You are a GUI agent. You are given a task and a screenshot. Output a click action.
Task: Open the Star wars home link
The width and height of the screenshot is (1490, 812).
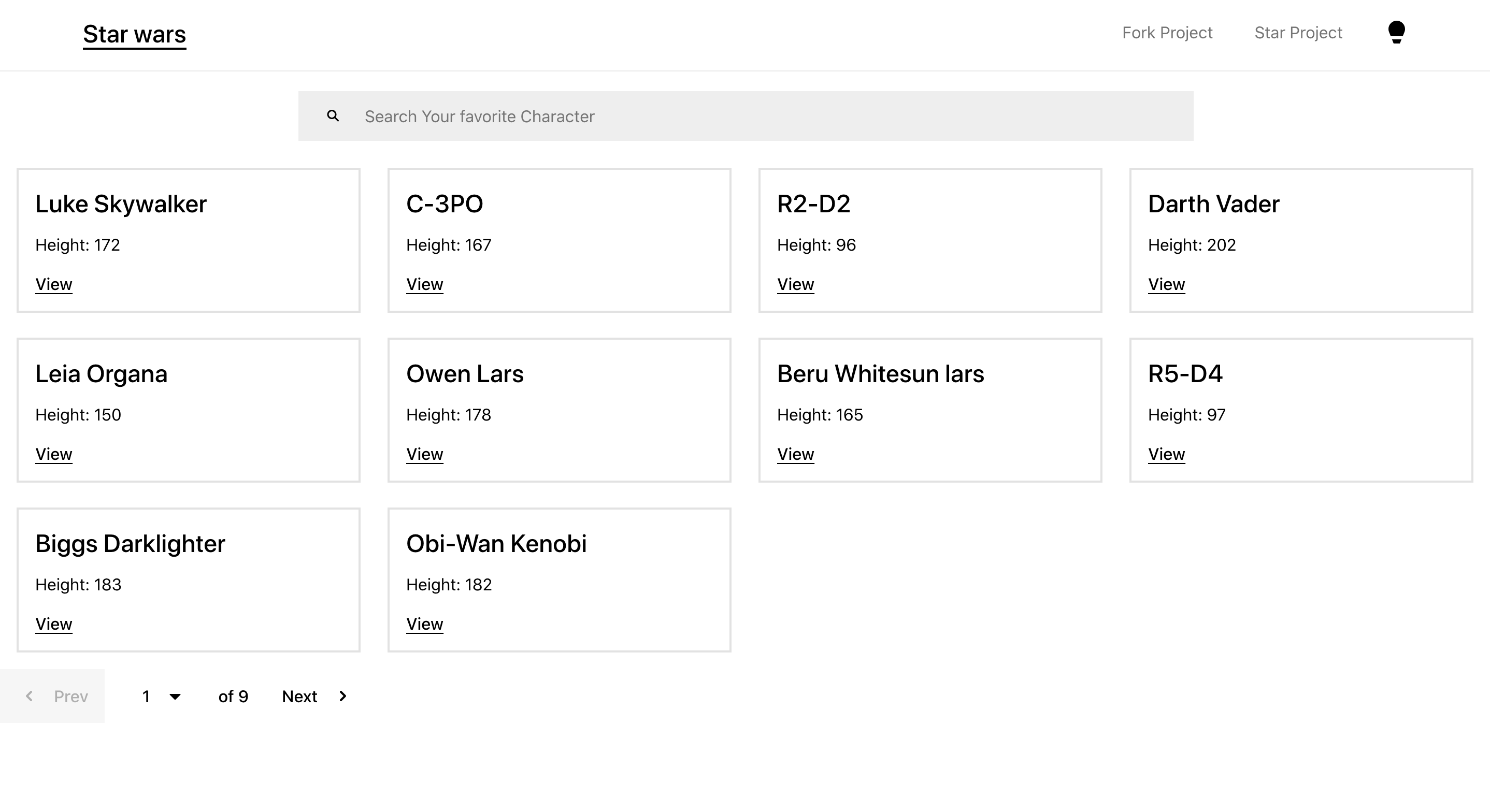(x=134, y=34)
